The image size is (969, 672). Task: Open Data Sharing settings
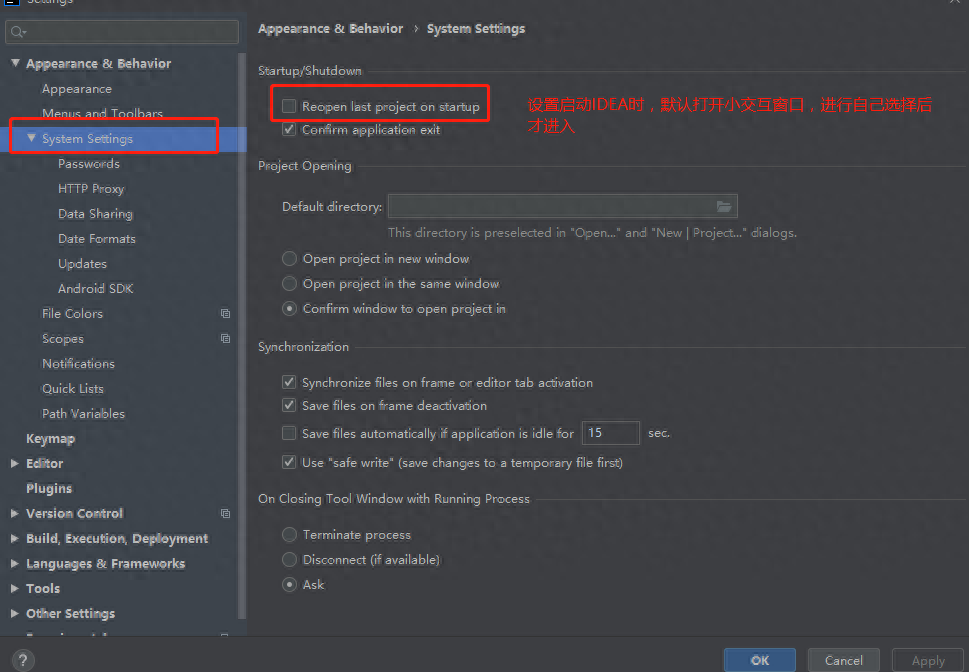click(95, 214)
